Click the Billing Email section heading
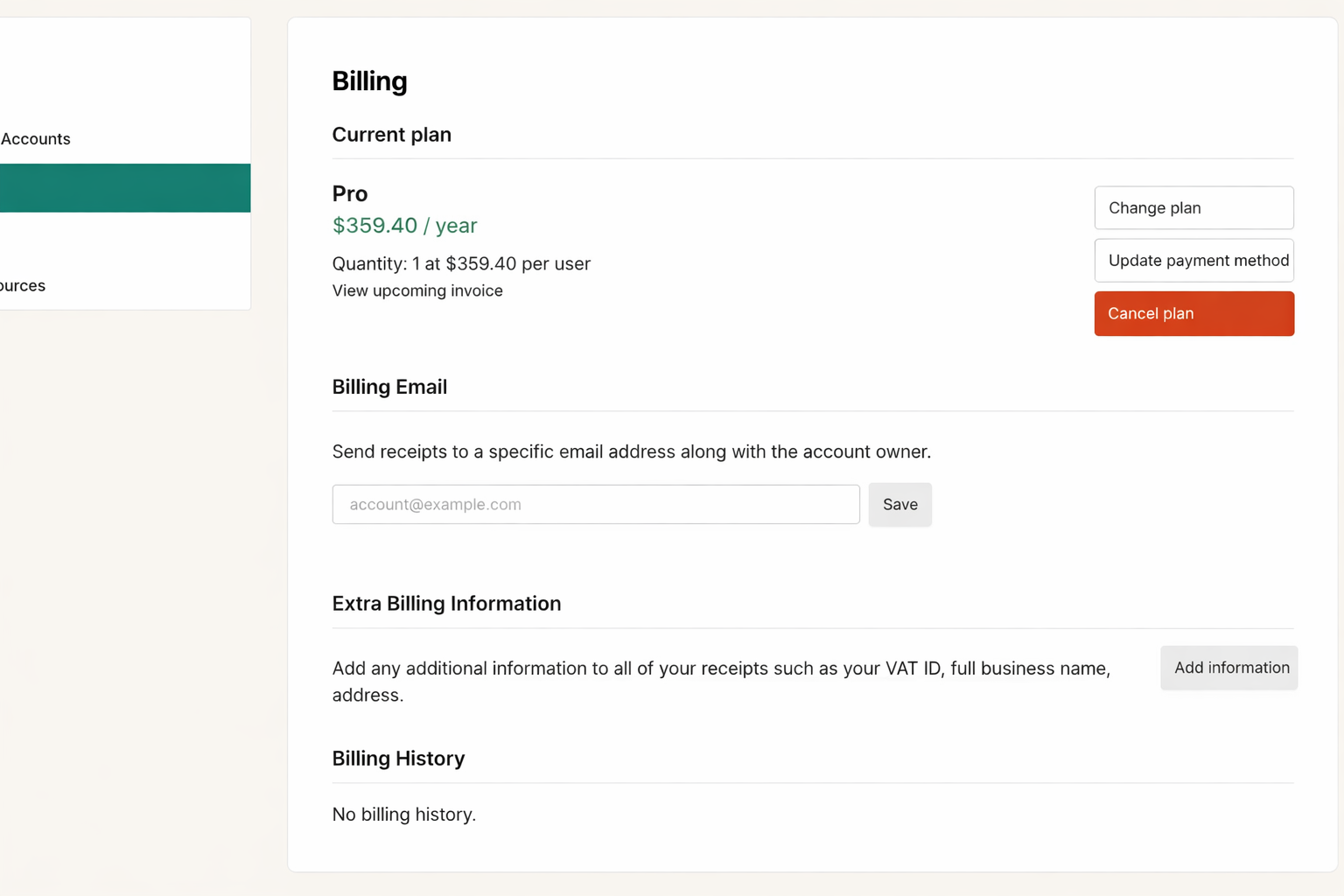The height and width of the screenshot is (896, 1344). tap(389, 387)
